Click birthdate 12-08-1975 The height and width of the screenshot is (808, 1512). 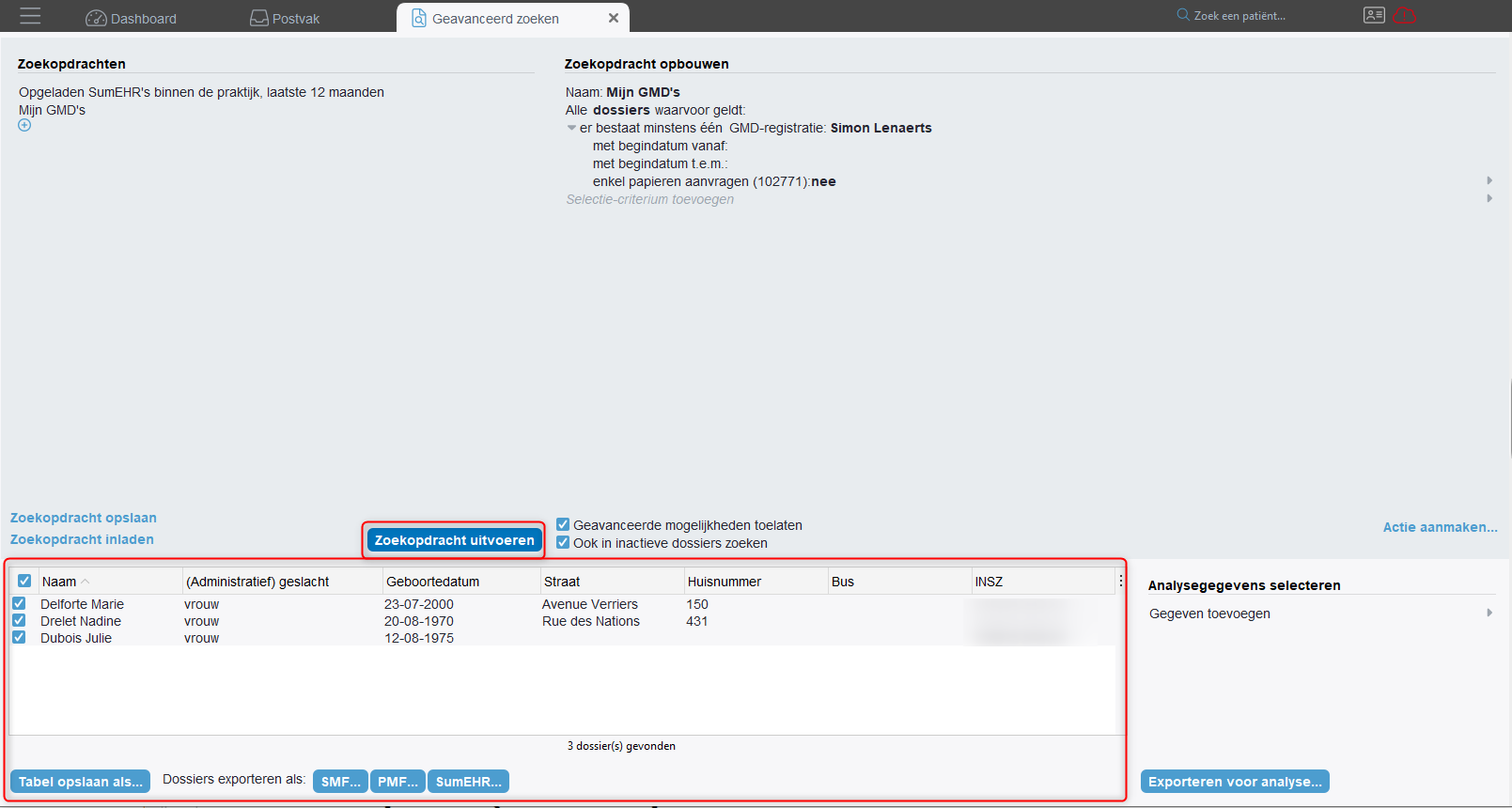[x=419, y=638]
